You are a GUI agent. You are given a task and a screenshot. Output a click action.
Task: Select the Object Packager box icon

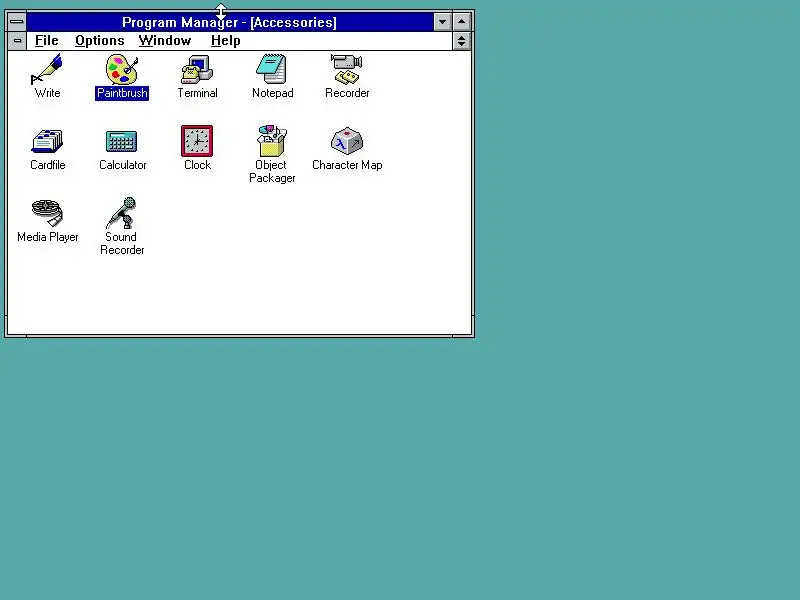coord(272,141)
